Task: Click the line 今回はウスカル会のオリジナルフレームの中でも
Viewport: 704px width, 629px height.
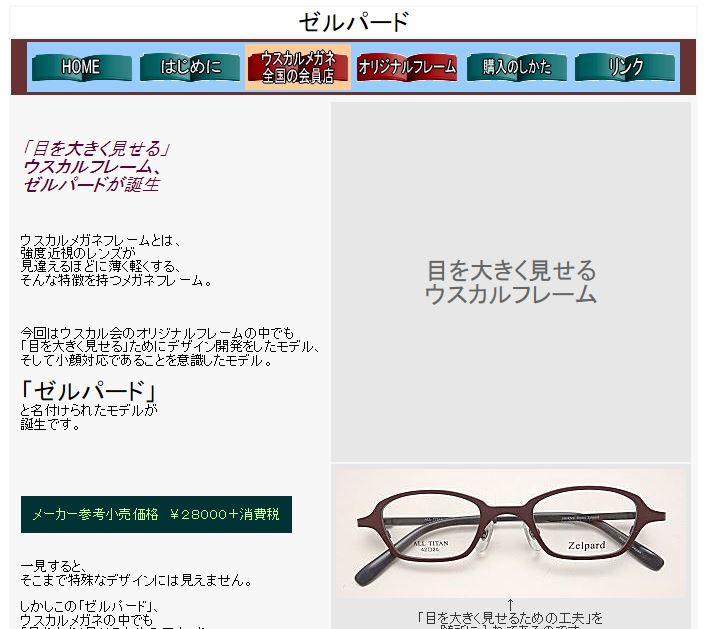Action: tap(157, 334)
